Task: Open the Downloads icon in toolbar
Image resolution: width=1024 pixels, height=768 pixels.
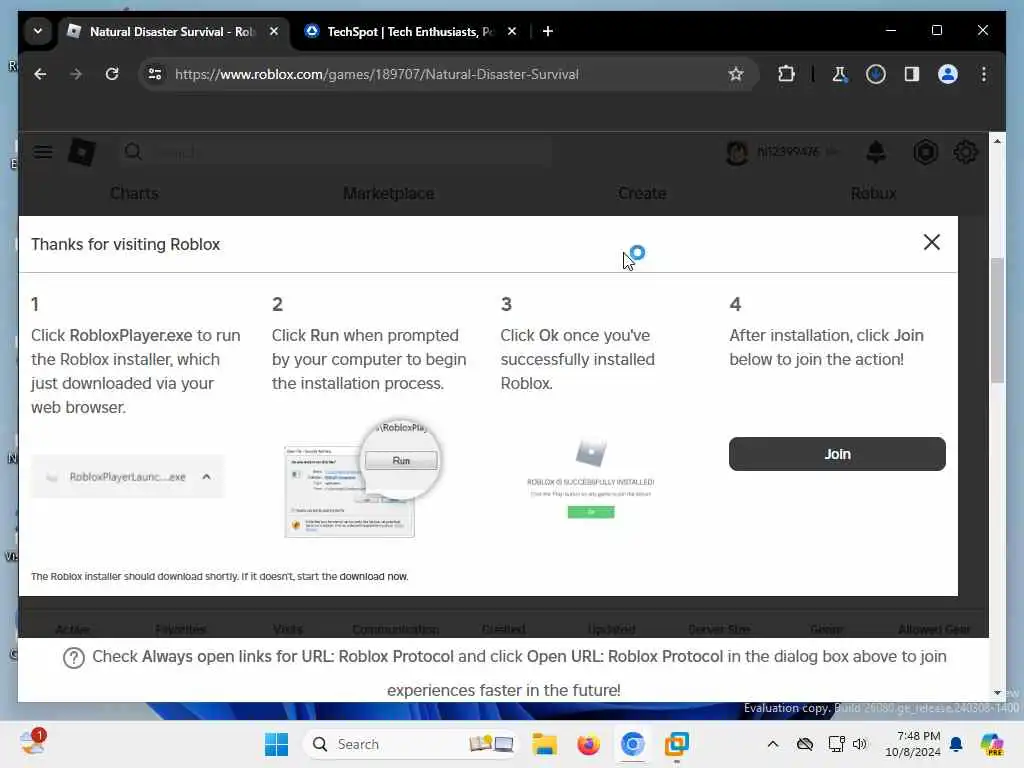Action: (x=876, y=74)
